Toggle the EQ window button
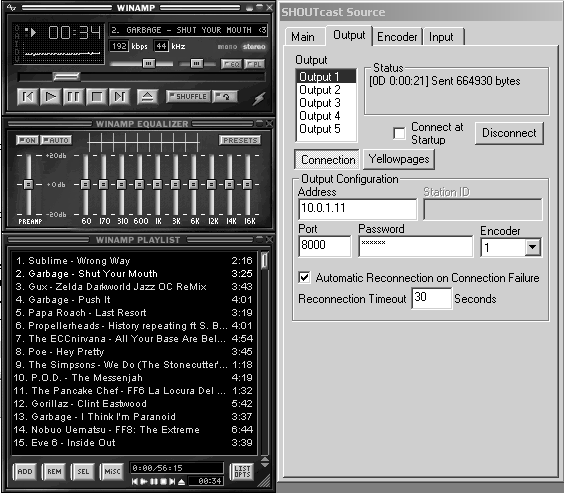Image resolution: width=564 pixels, height=493 pixels. 231,64
